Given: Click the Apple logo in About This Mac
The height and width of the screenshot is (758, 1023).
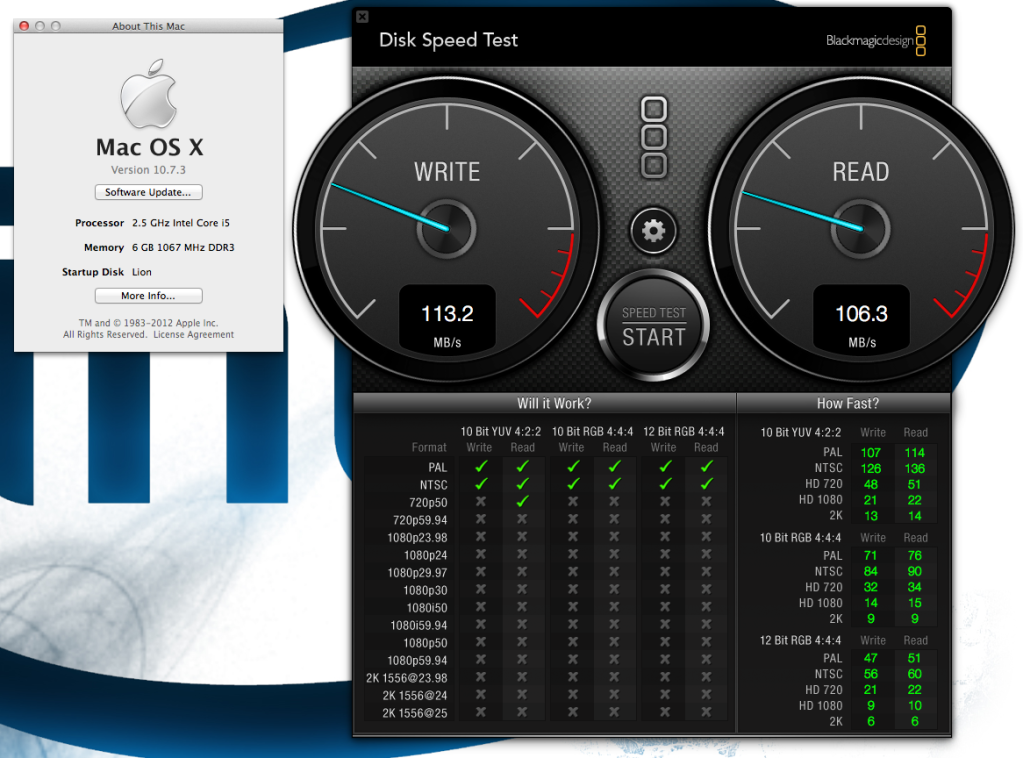Looking at the screenshot, I should coord(149,93).
